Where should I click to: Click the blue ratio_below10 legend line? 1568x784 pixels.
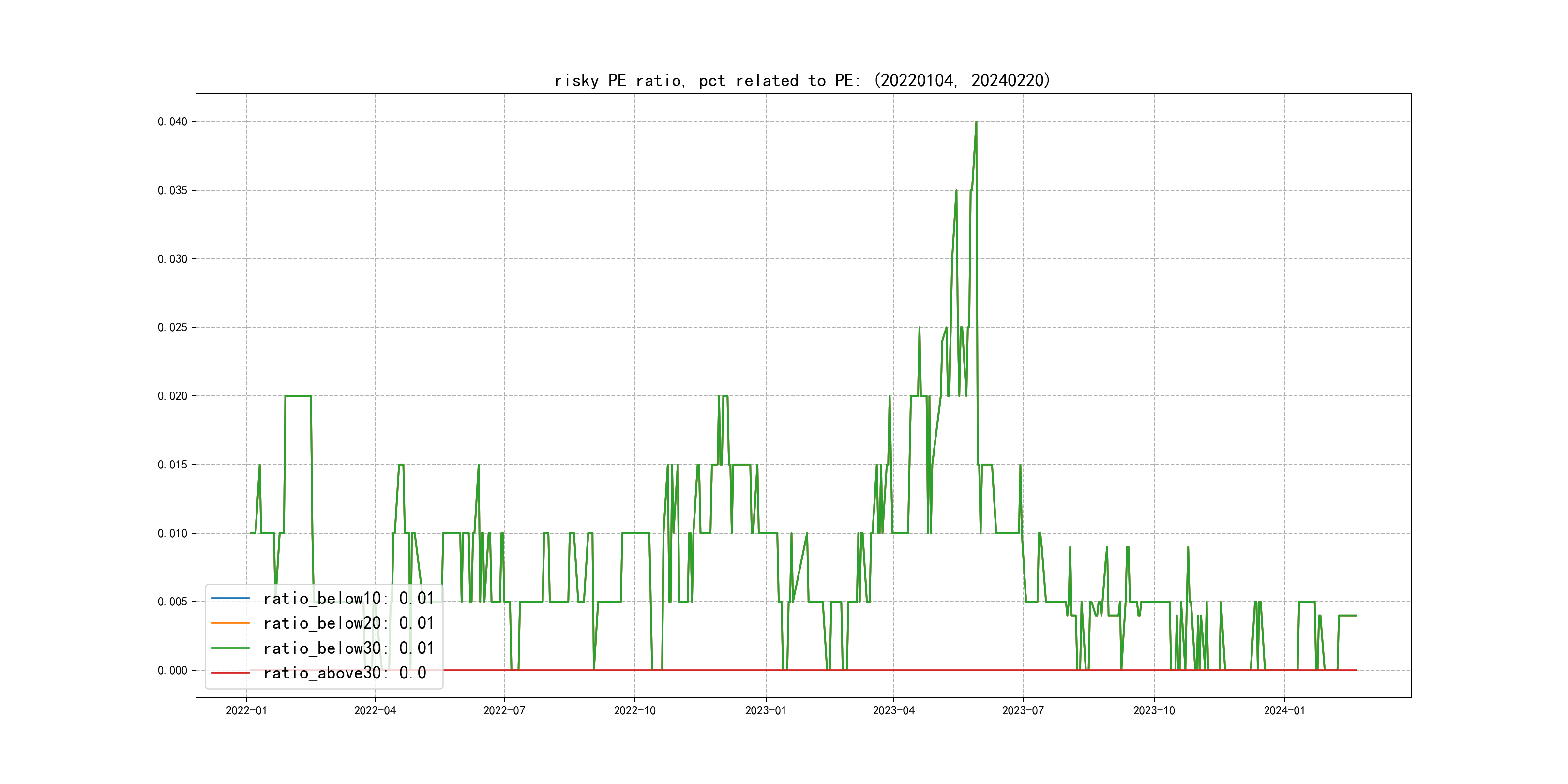point(230,598)
